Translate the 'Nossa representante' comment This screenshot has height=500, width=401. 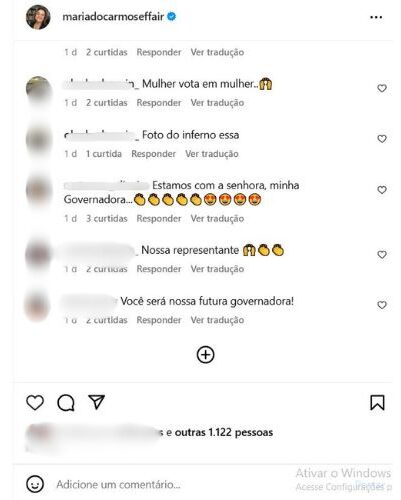click(x=217, y=269)
